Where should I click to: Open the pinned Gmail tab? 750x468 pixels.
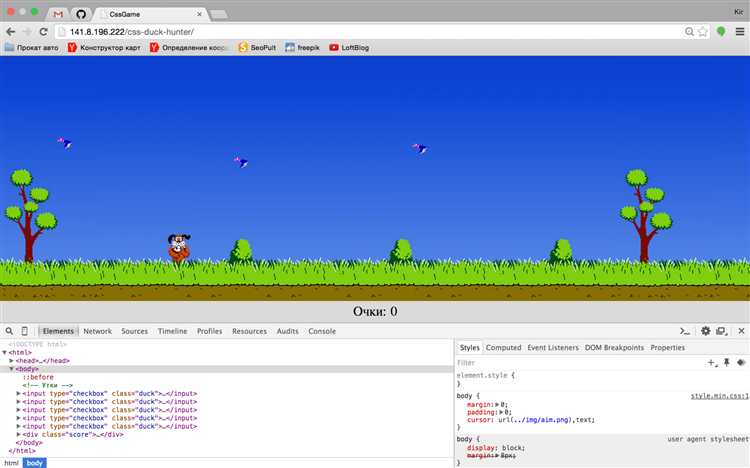click(x=58, y=14)
